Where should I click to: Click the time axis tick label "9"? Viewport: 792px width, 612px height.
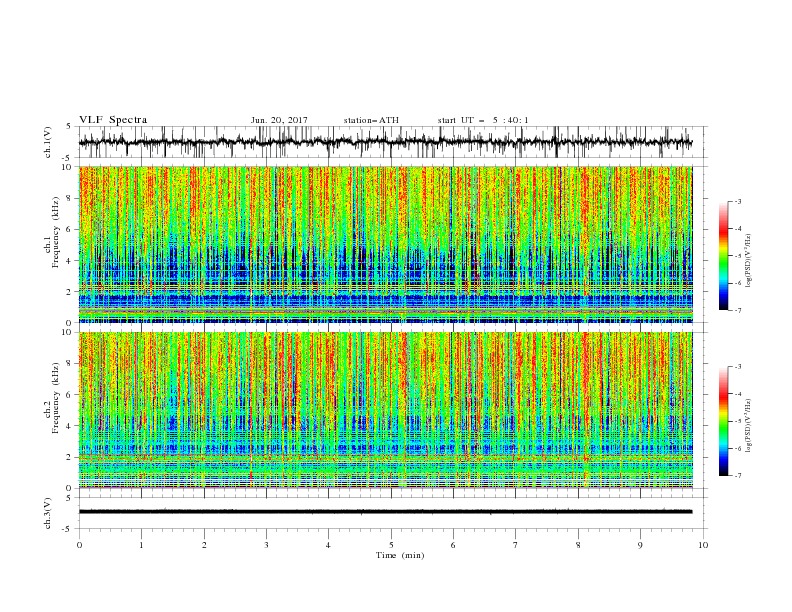point(640,545)
